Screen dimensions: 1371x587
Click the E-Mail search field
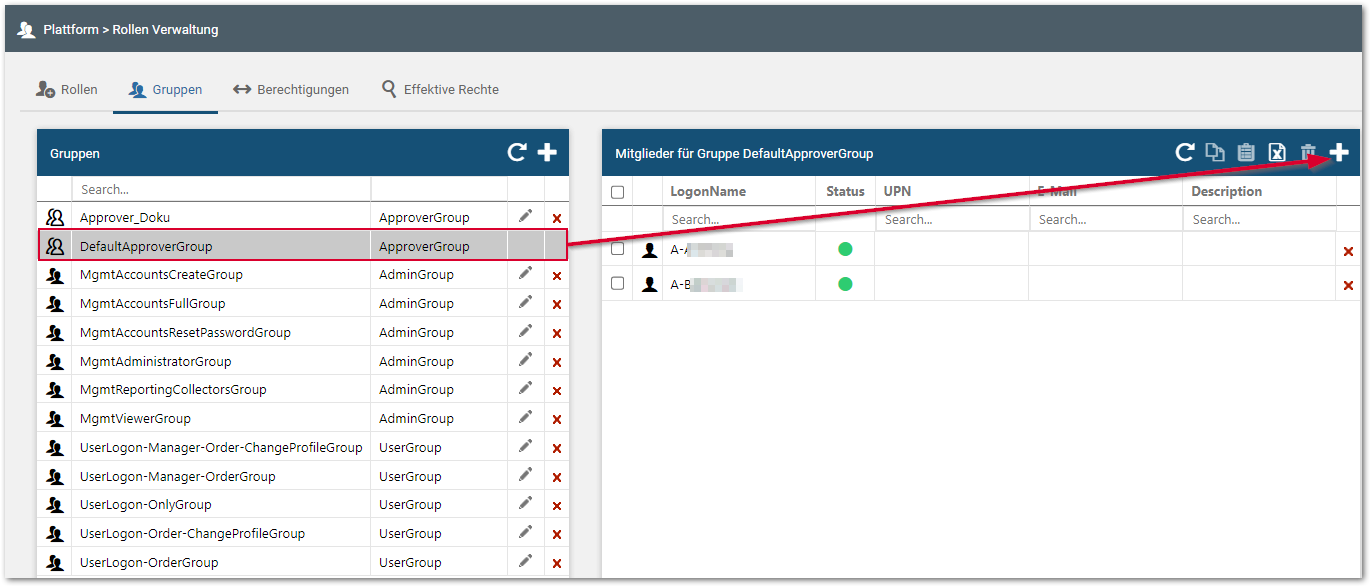pos(1106,219)
